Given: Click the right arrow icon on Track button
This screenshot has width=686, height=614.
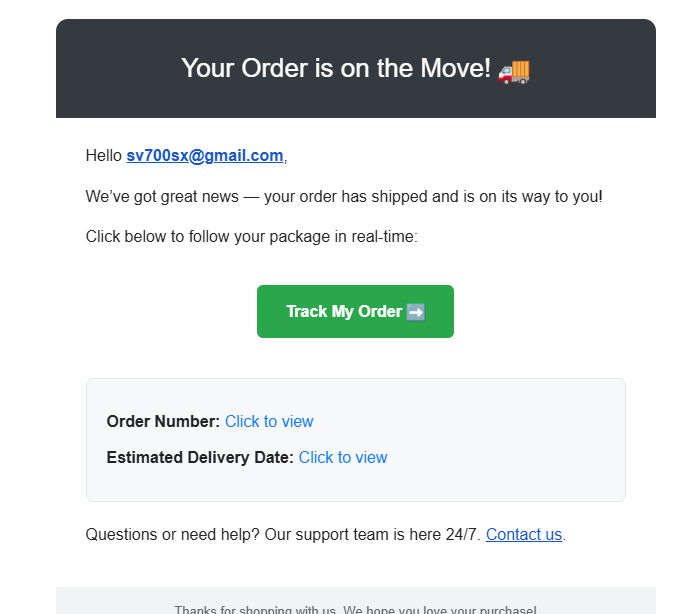Looking at the screenshot, I should click(416, 312).
